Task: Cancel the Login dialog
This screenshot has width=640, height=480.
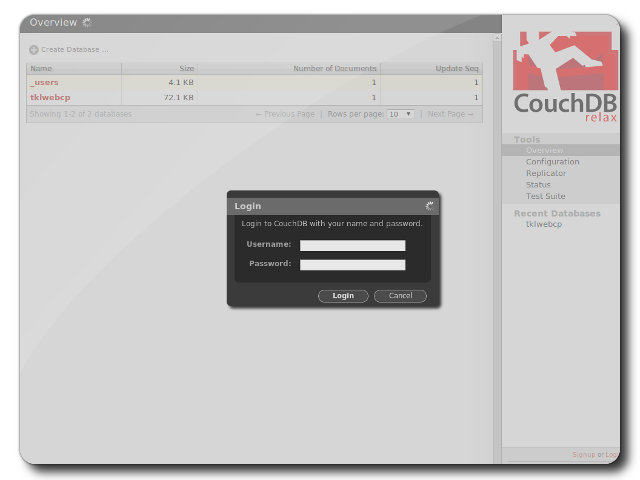Action: 400,296
